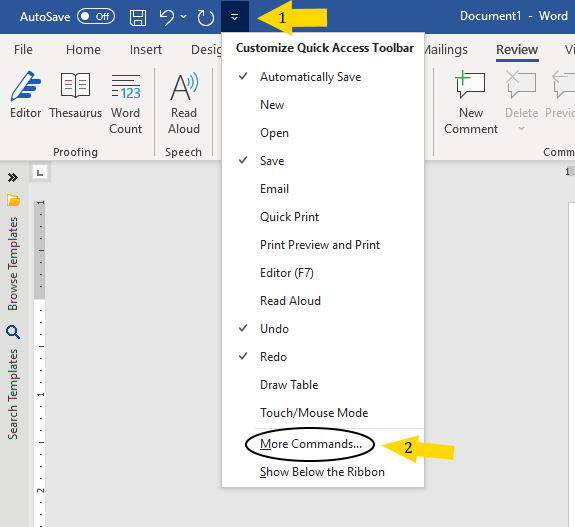Enable Touch/Mouse Mode in the menu
The width and height of the screenshot is (575, 527).
(x=323, y=413)
